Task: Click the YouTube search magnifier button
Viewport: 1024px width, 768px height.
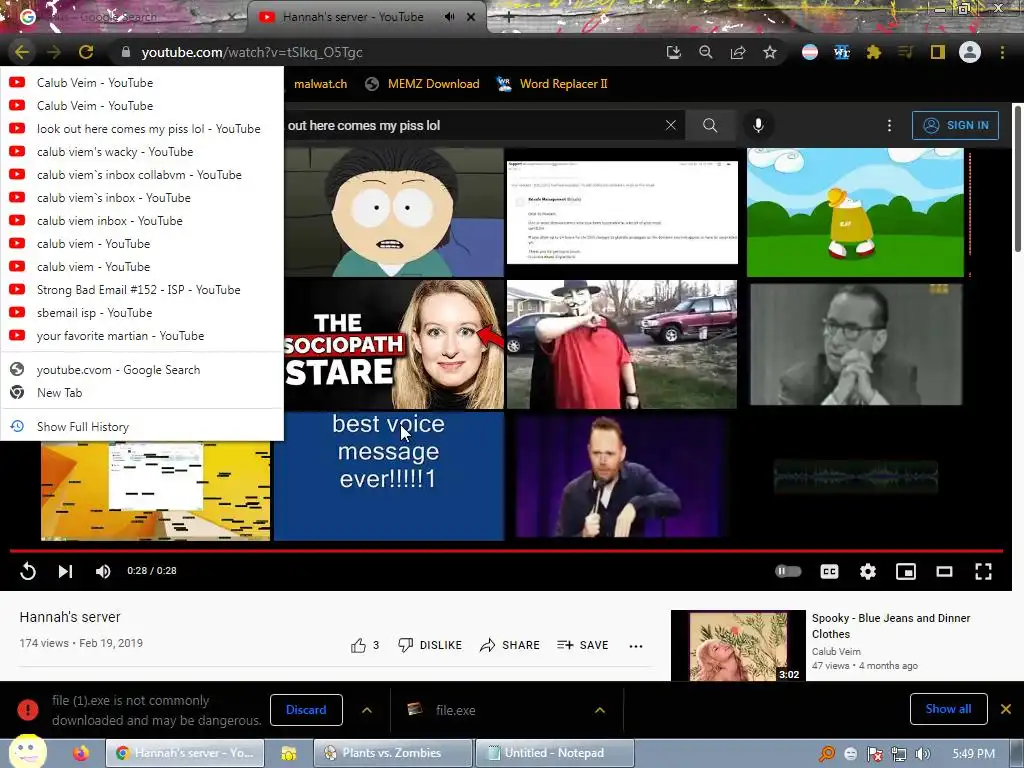Action: point(711,125)
